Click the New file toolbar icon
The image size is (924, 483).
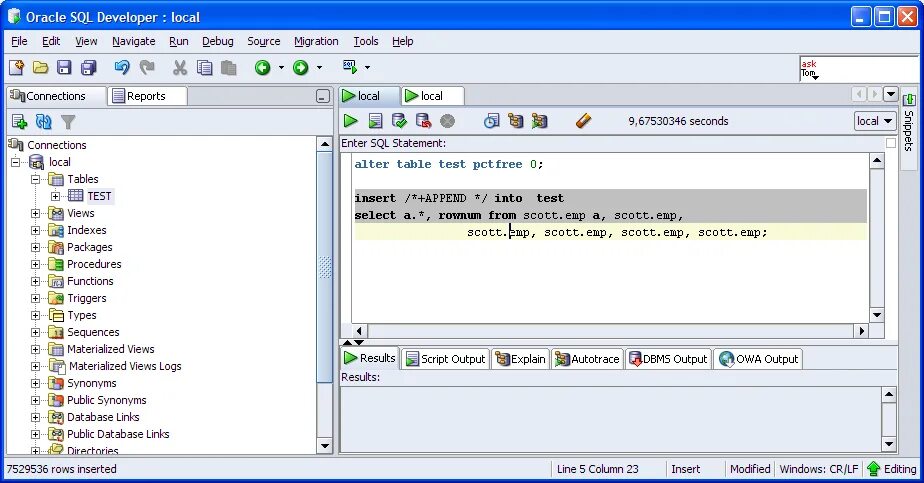point(16,67)
